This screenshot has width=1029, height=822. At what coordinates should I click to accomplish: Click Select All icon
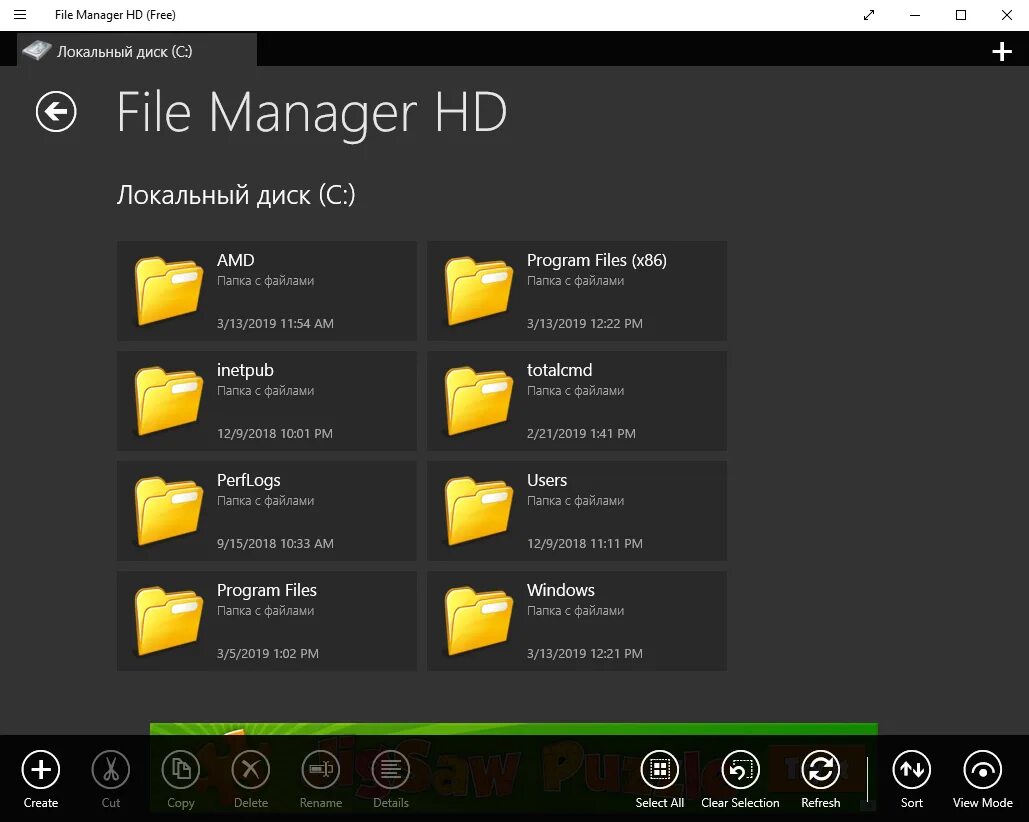point(660,770)
